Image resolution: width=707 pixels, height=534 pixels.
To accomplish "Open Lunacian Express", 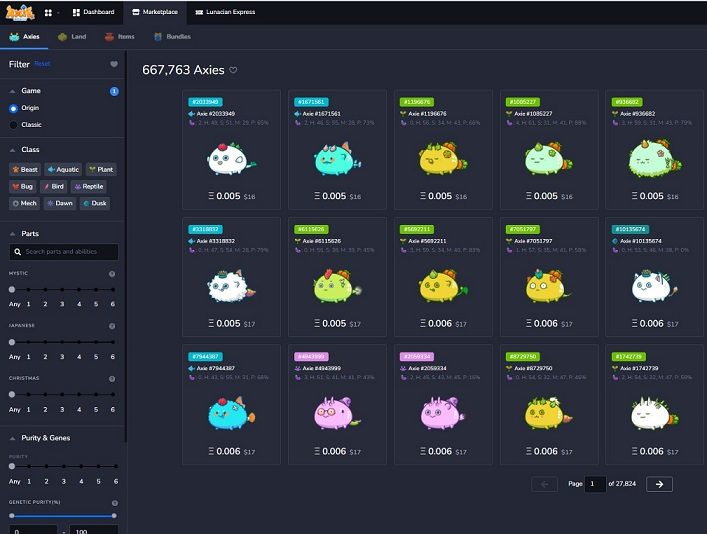I will tap(225, 12).
